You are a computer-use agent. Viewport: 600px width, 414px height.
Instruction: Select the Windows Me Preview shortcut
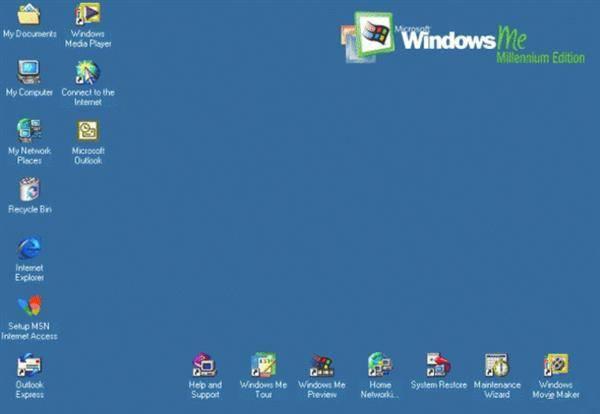click(x=322, y=365)
